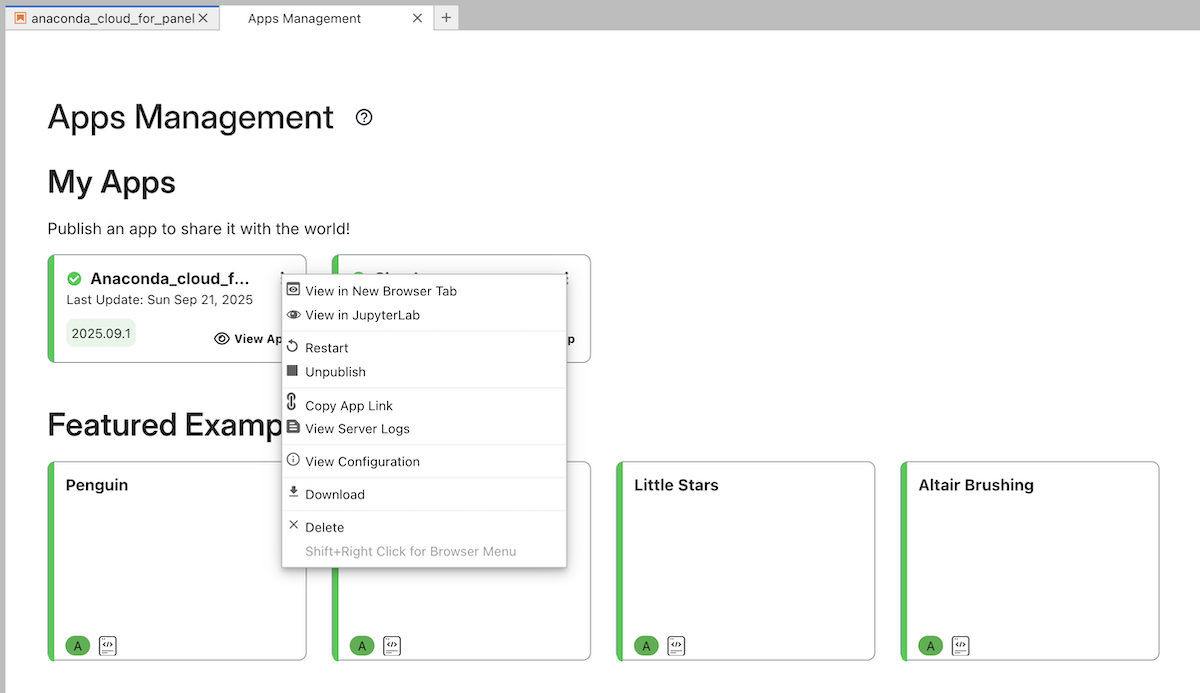
Task: Close the anaconda_cloud_for_panel tab
Action: [203, 18]
